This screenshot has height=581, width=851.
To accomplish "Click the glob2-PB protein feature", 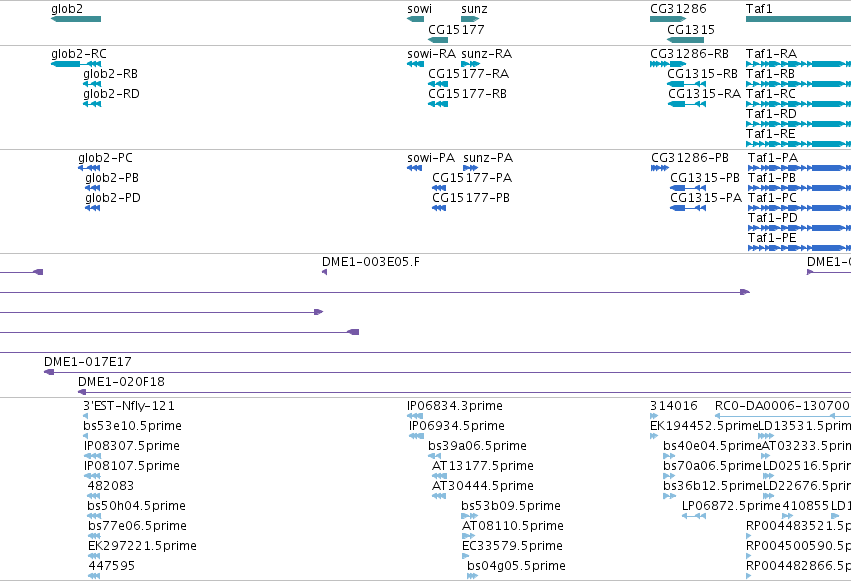I will tap(112, 178).
